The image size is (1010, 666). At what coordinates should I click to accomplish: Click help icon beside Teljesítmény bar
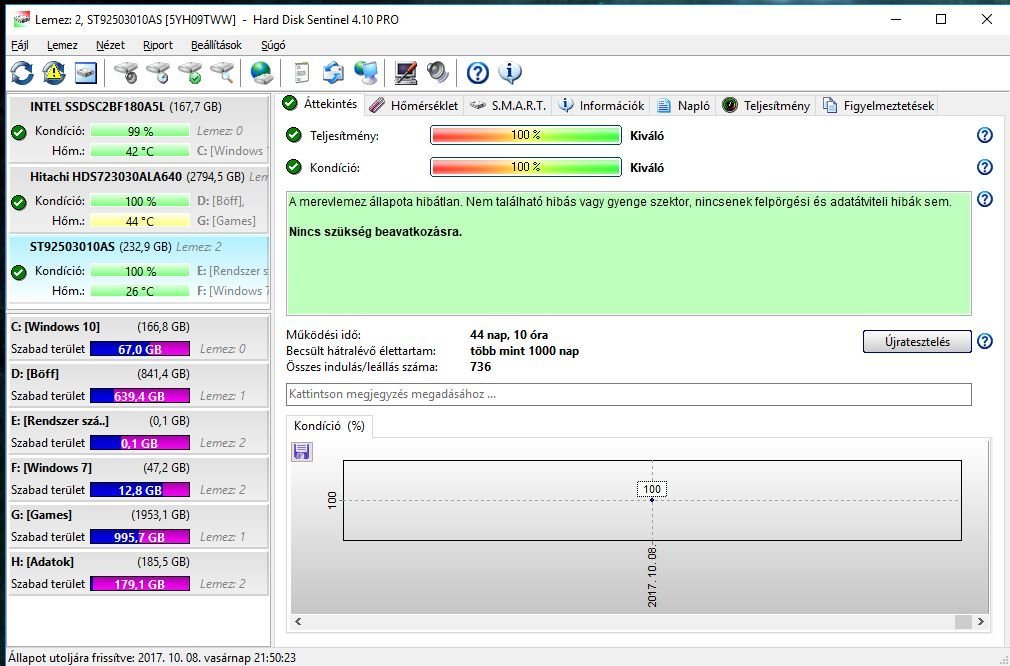pyautogui.click(x=984, y=135)
